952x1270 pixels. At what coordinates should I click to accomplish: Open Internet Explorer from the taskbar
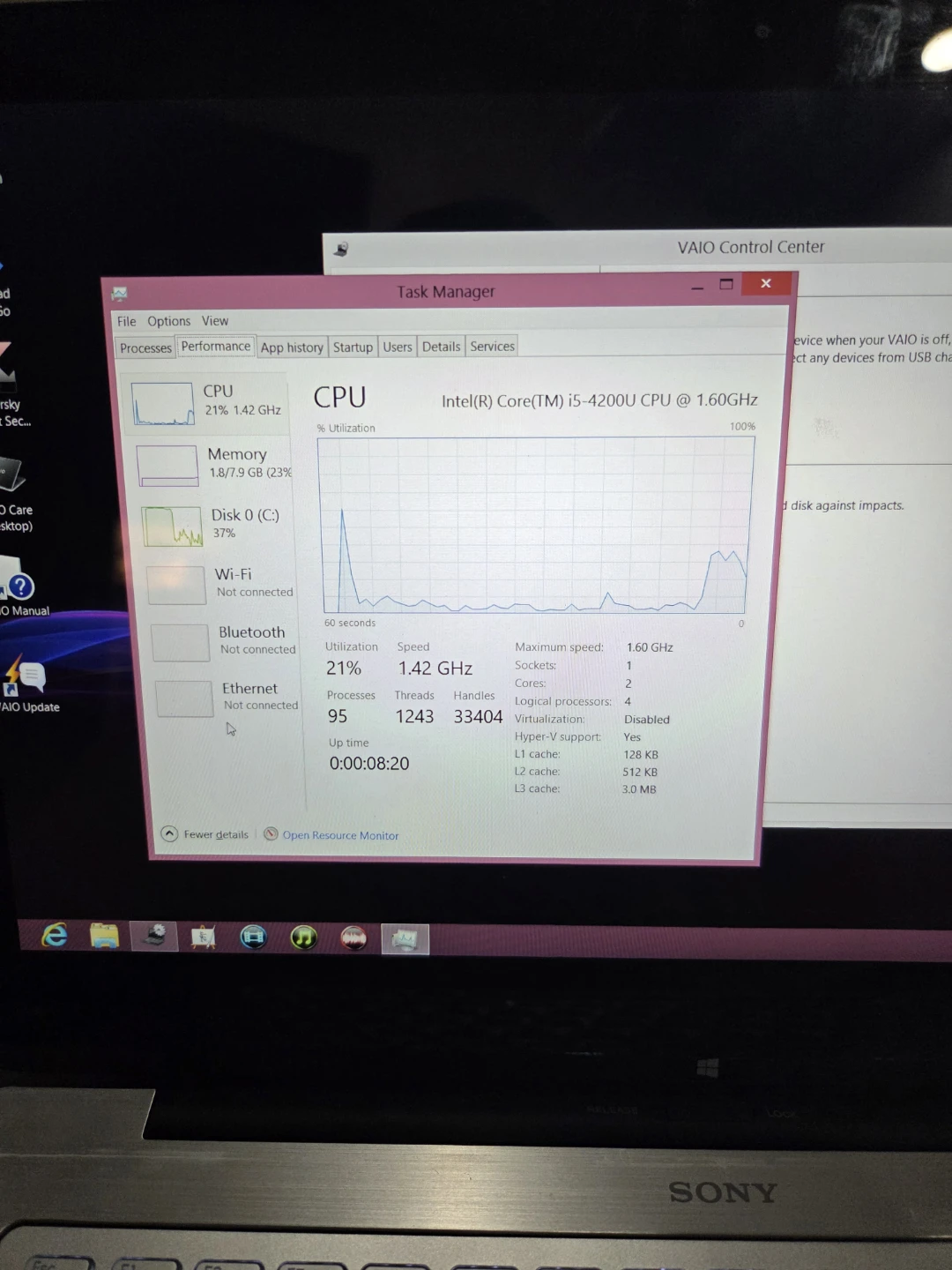55,935
